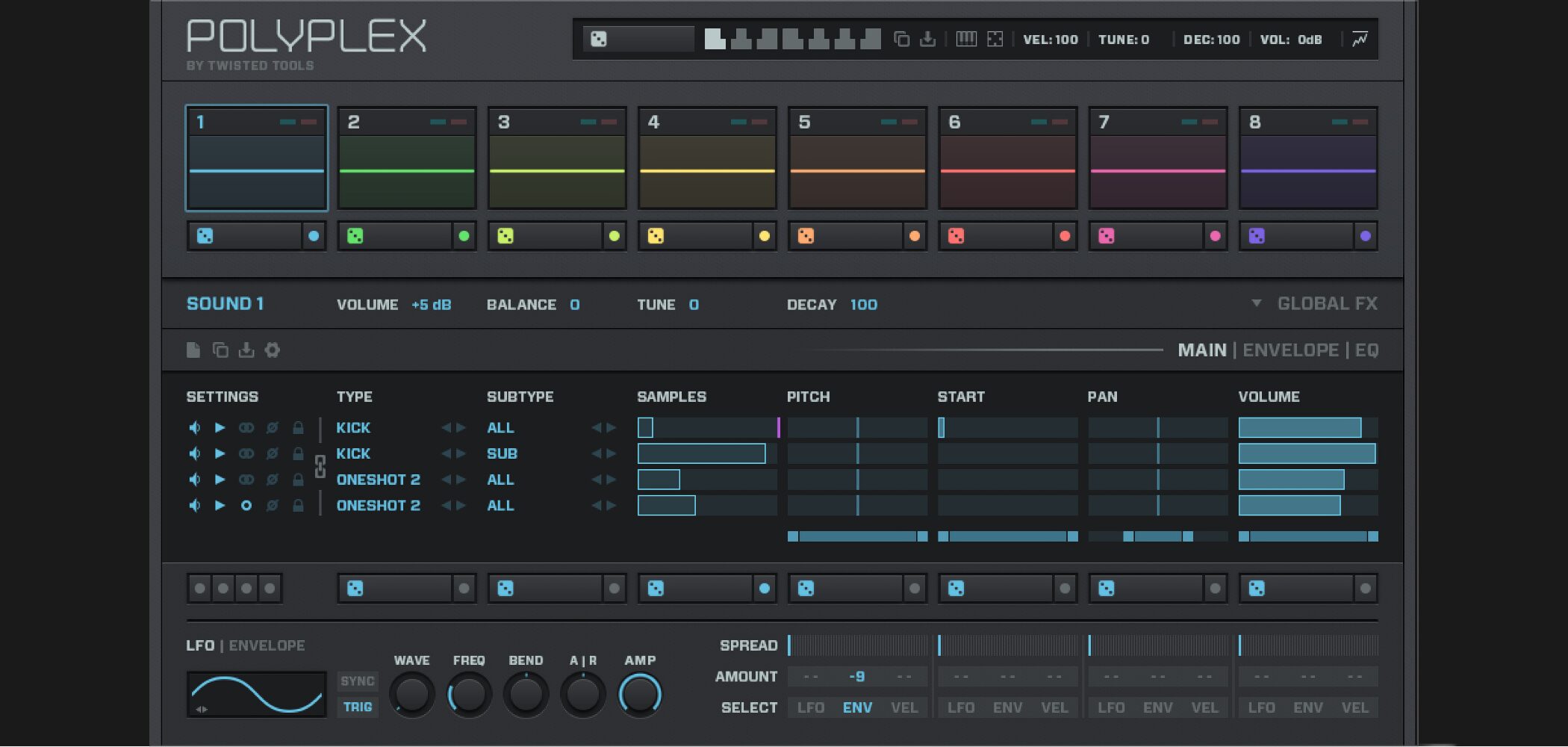Click the velocity curve icon at top right
This screenshot has height=747, width=1568.
pyautogui.click(x=1360, y=39)
